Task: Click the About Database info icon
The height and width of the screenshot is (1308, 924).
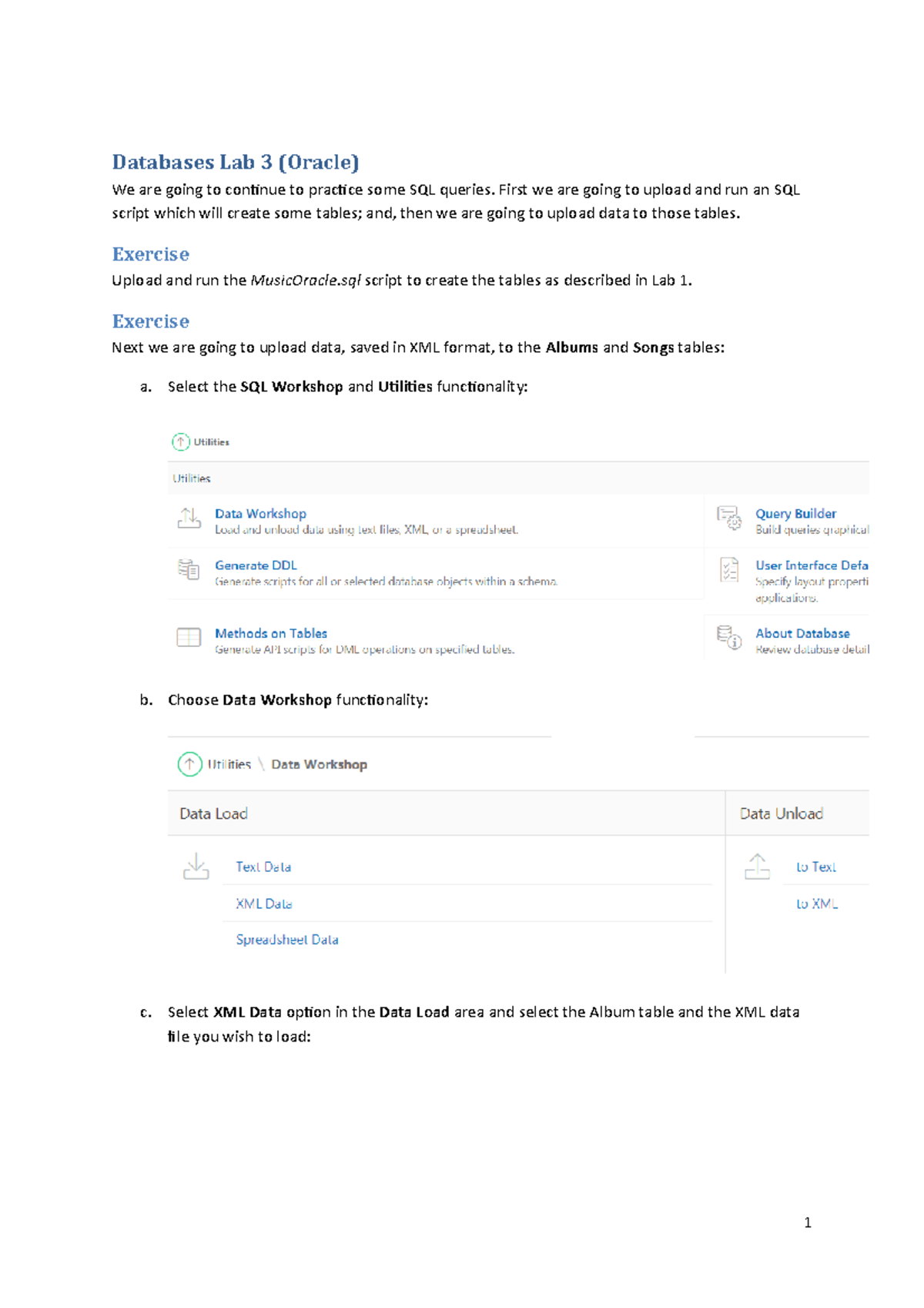Action: (x=728, y=637)
